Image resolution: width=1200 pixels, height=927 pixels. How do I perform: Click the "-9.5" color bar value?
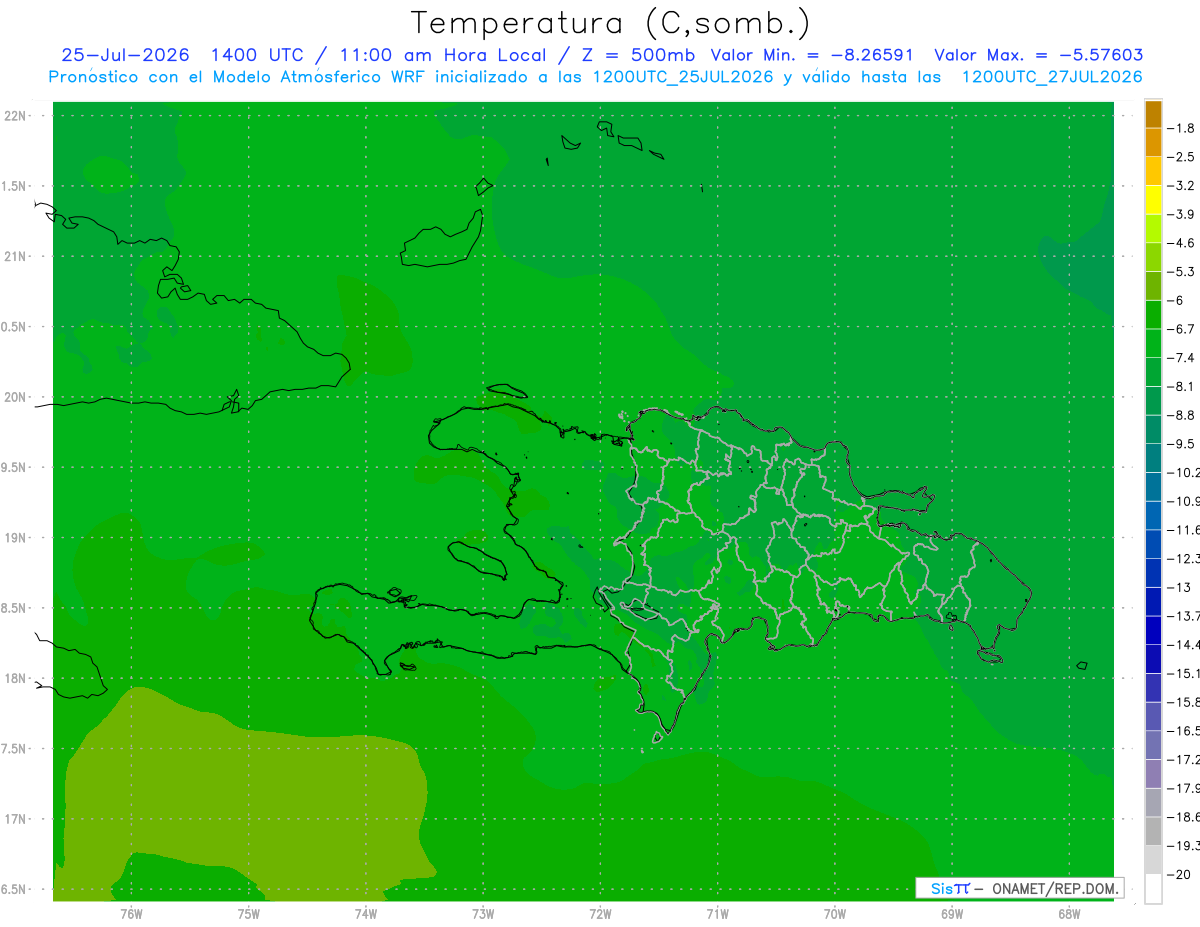(1180, 444)
